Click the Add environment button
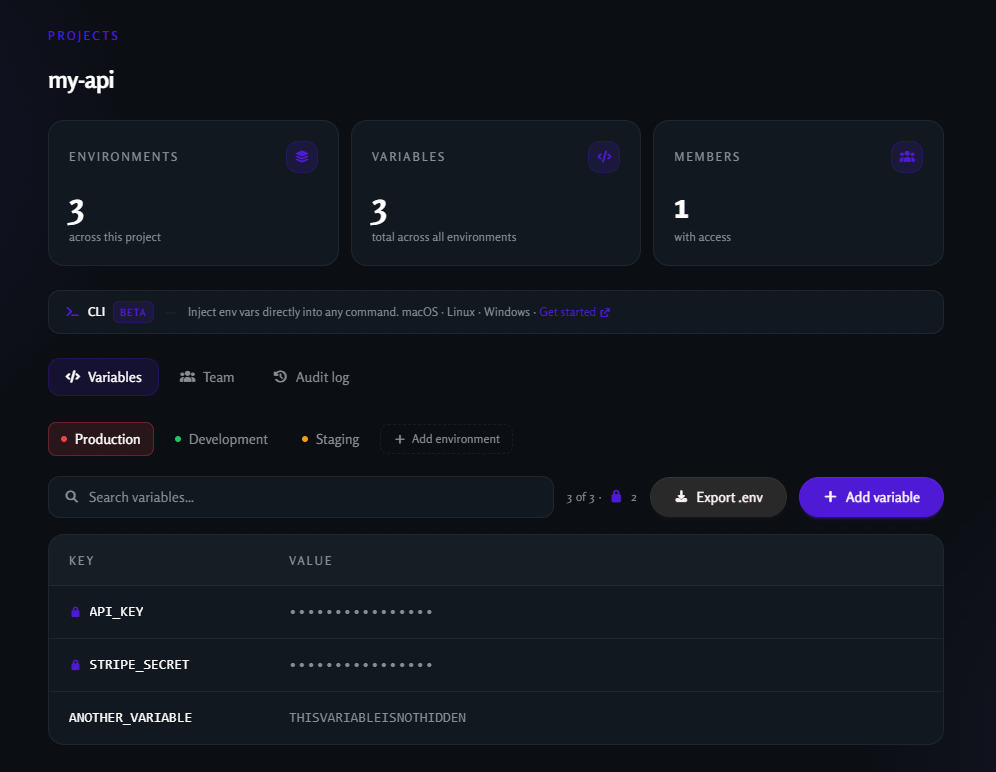The width and height of the screenshot is (996, 772). point(446,438)
